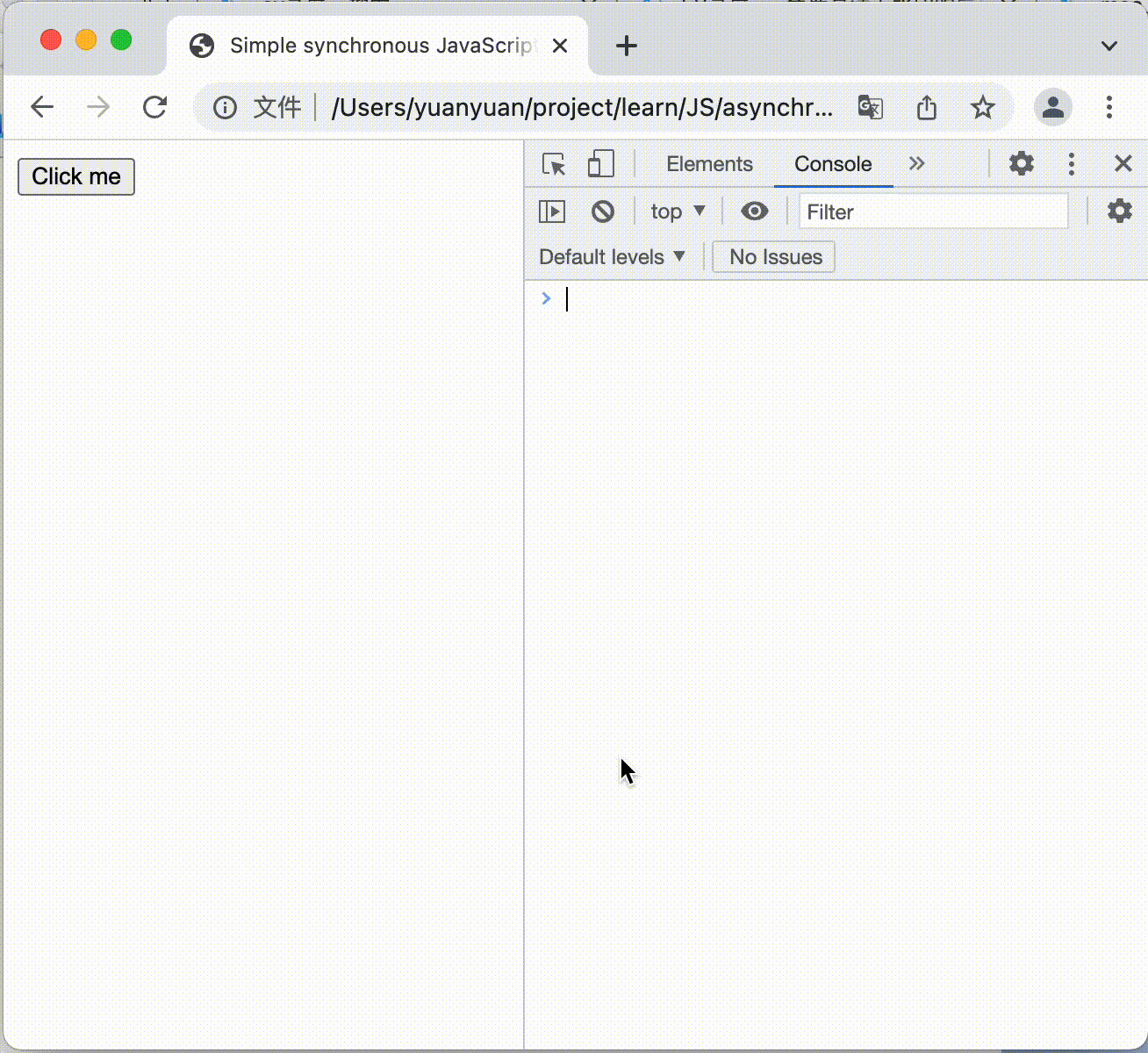Click the browser forward arrow
This screenshot has width=1148, height=1053.
(98, 107)
